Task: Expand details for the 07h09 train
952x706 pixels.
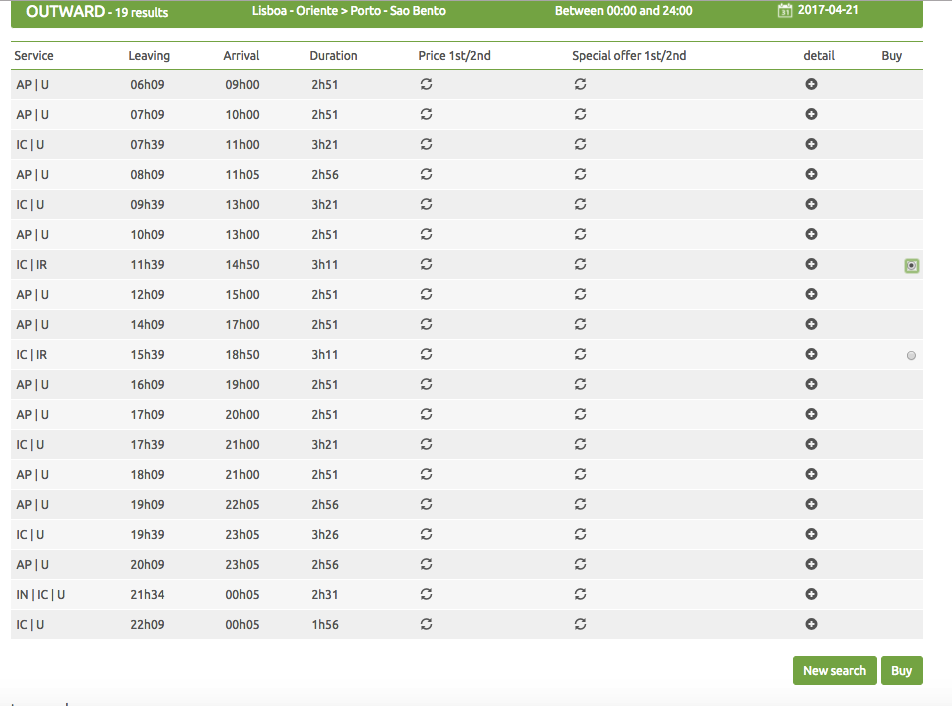Action: tap(811, 115)
